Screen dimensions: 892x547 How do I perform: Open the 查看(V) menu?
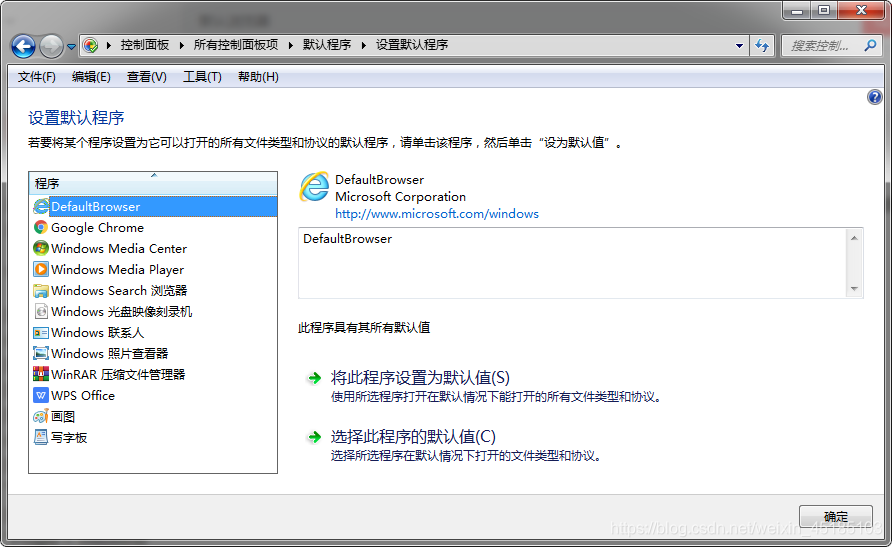[146, 77]
